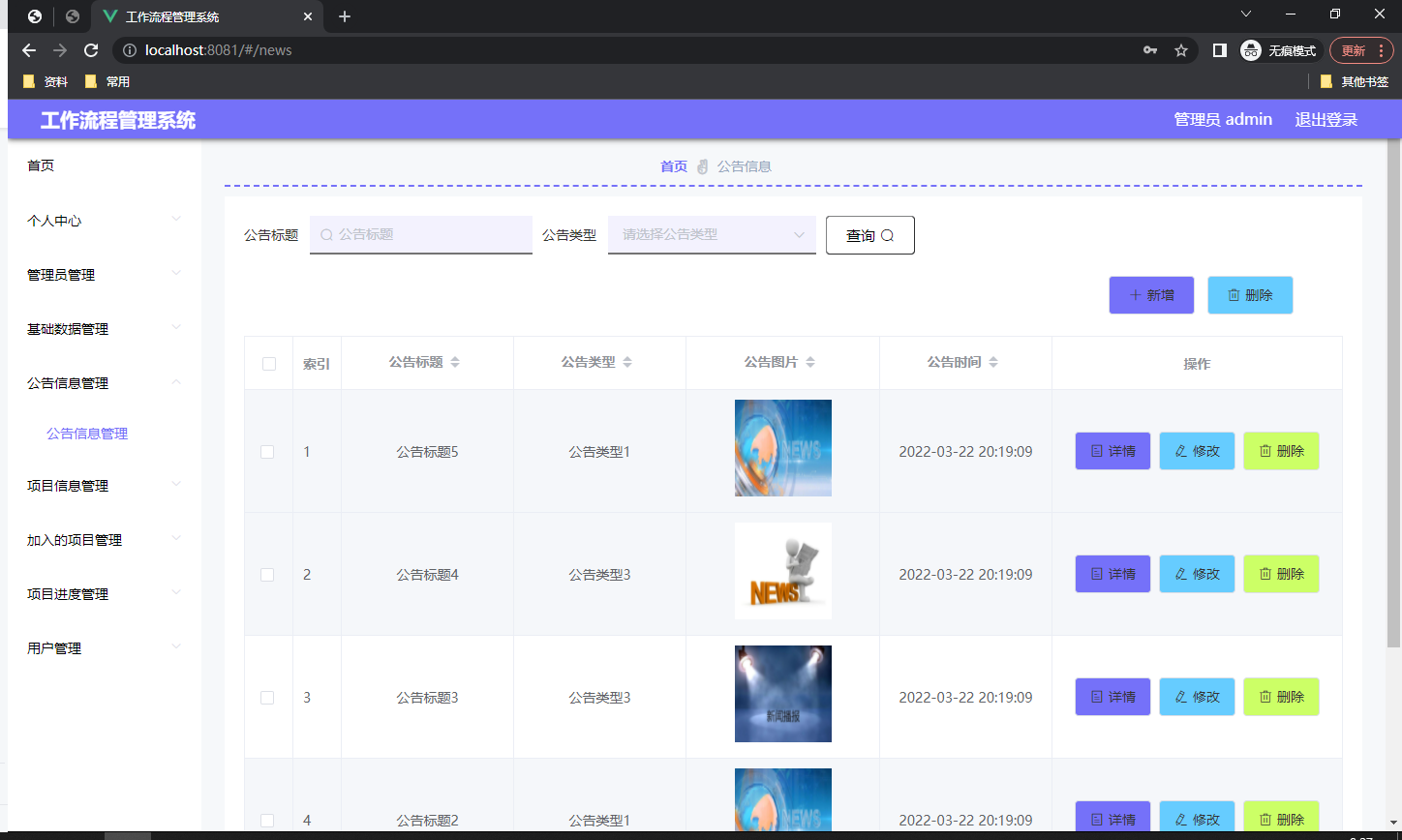Expand 管理员管理 sidebar menu
Viewport: 1402px width, 840px height.
pyautogui.click(x=104, y=275)
